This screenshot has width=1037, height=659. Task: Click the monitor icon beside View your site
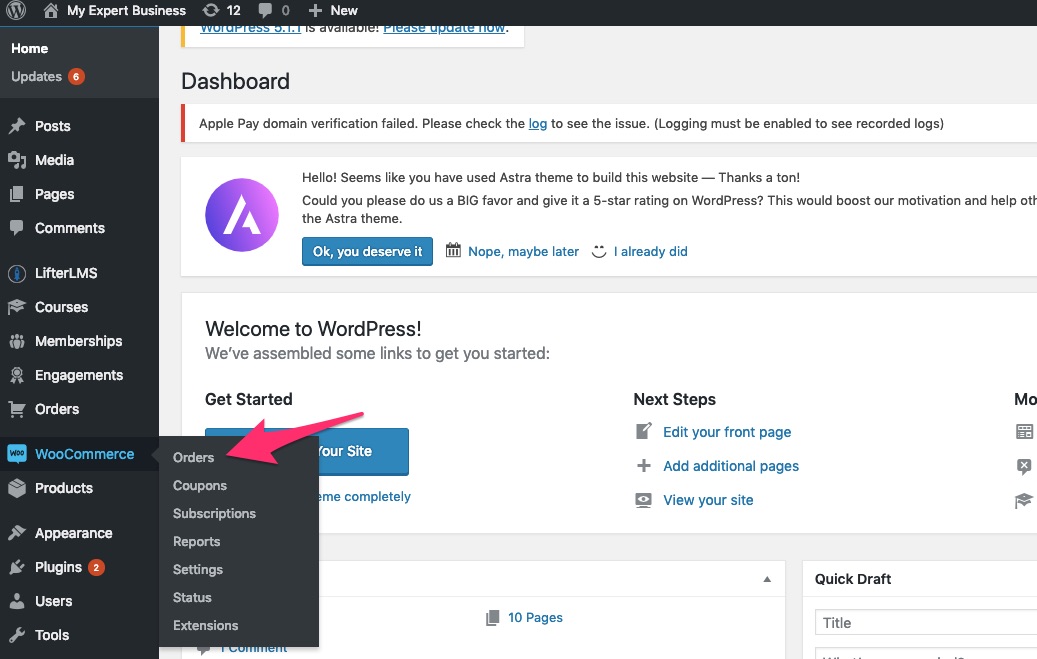pos(643,500)
